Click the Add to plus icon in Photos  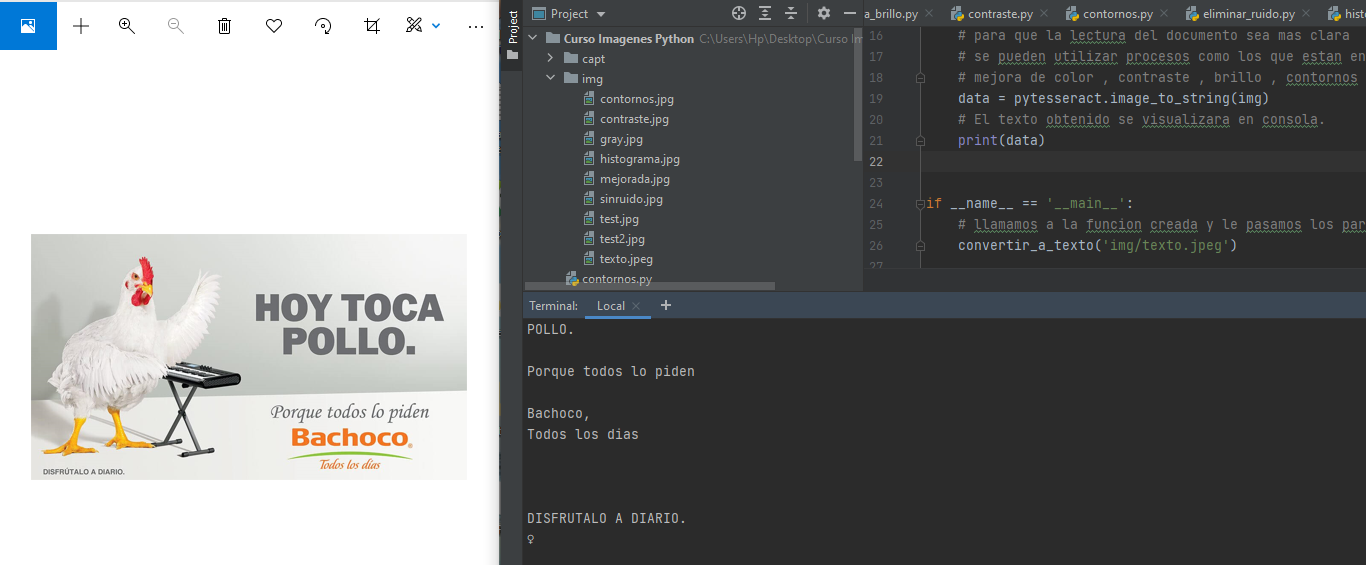(x=81, y=26)
